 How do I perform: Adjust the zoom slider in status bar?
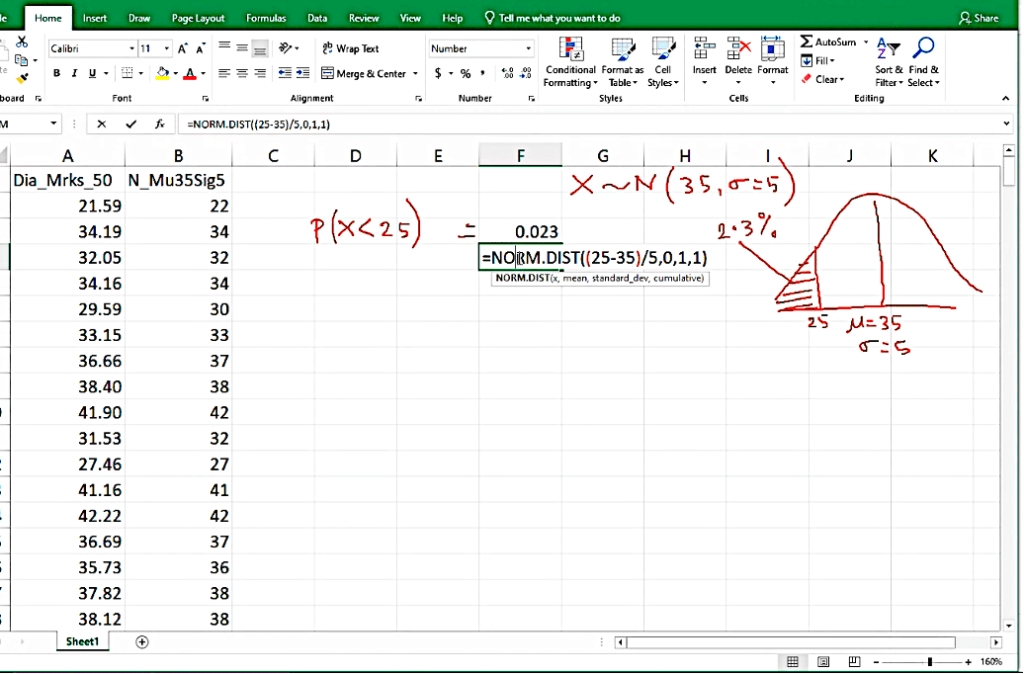930,662
